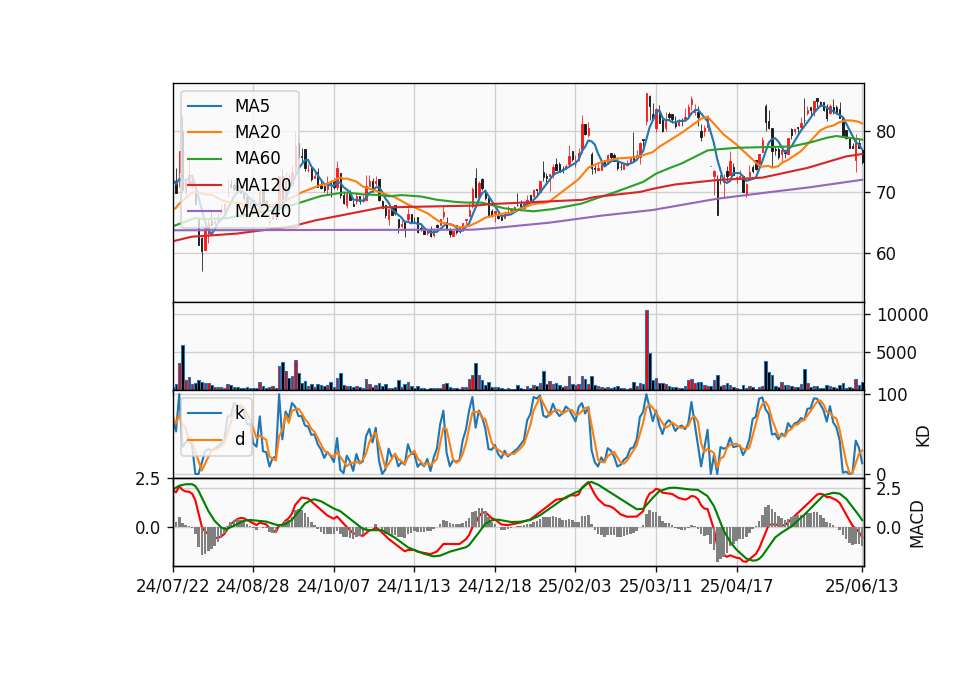960x690 pixels.
Task: Click the MA120 legend label
Action: click(x=263, y=184)
